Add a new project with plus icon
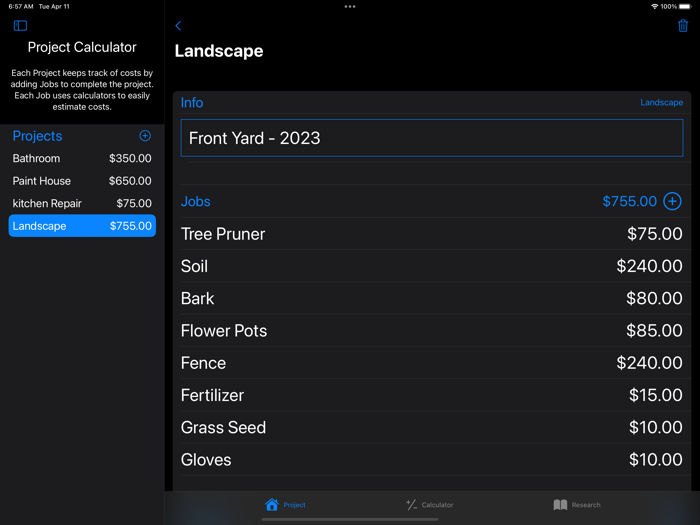Image resolution: width=700 pixels, height=525 pixels. click(145, 136)
